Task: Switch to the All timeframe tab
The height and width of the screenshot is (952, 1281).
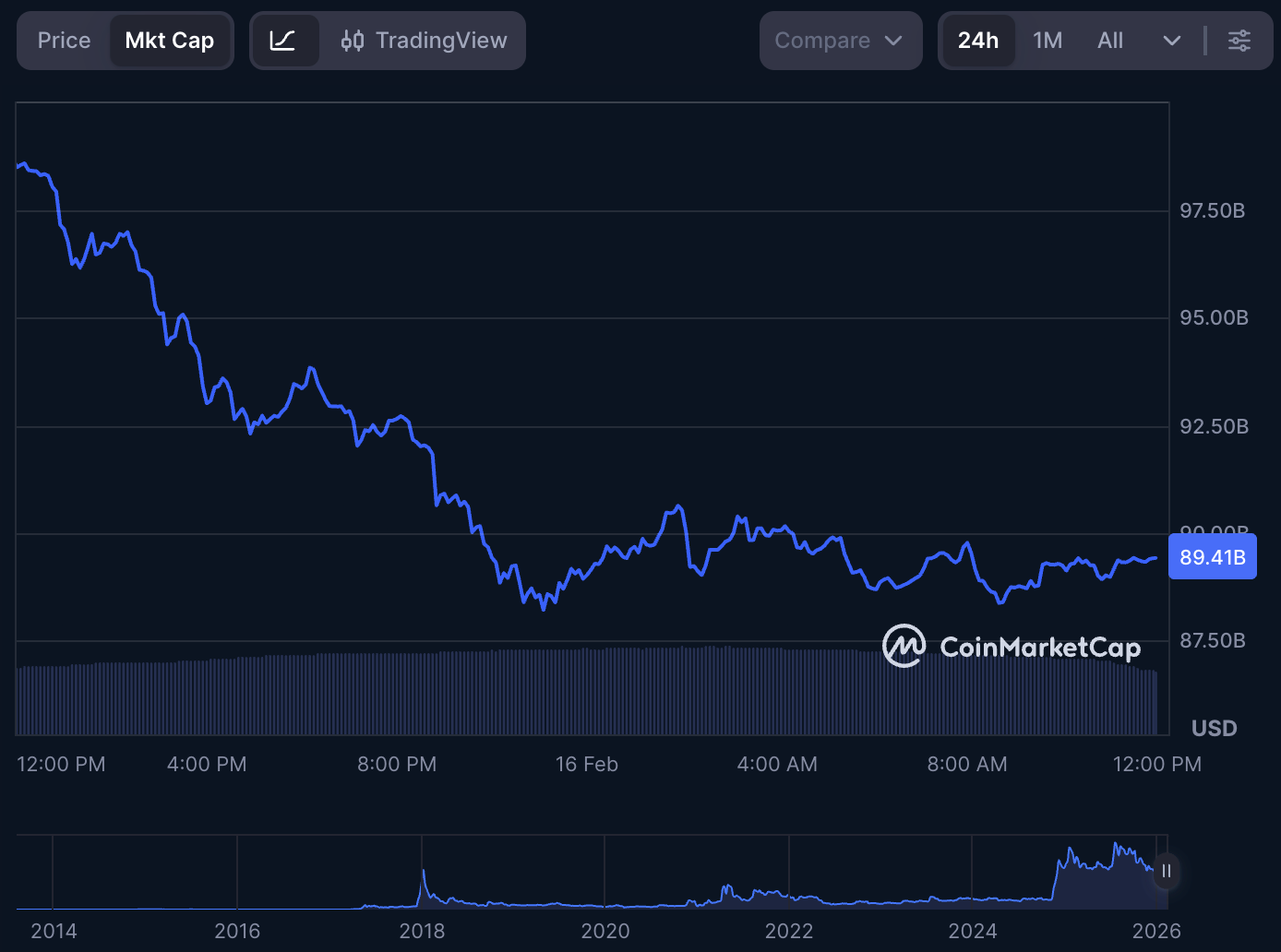Action: pos(1109,41)
